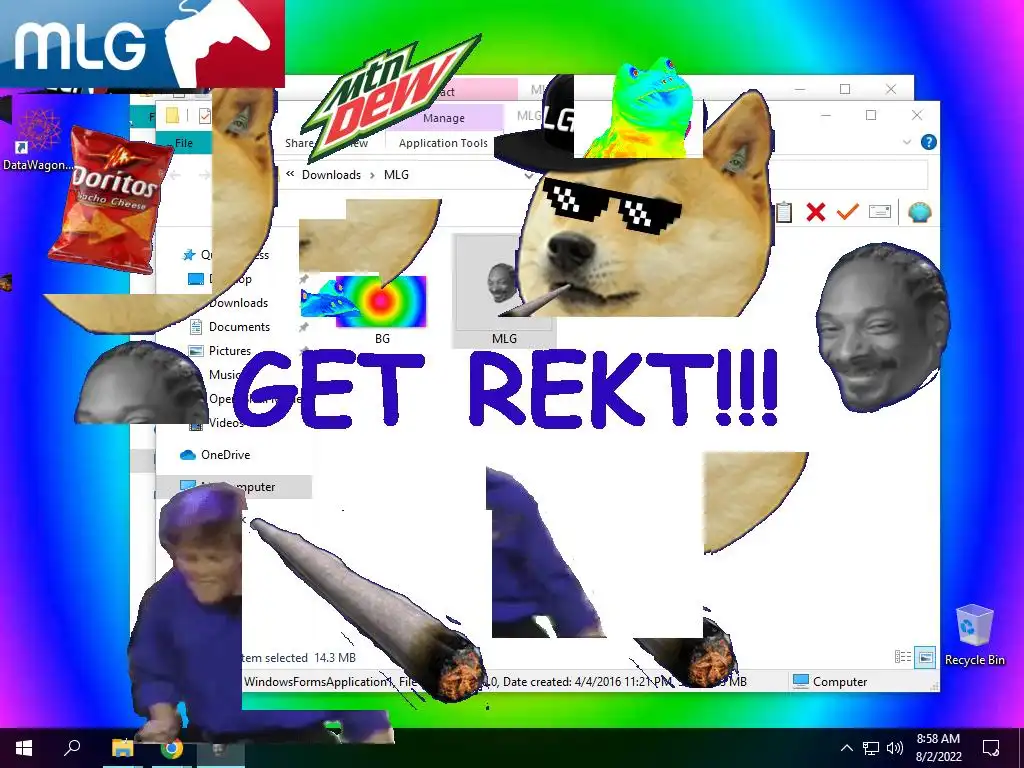
Task: Open the Windows Start menu
Action: [24, 748]
